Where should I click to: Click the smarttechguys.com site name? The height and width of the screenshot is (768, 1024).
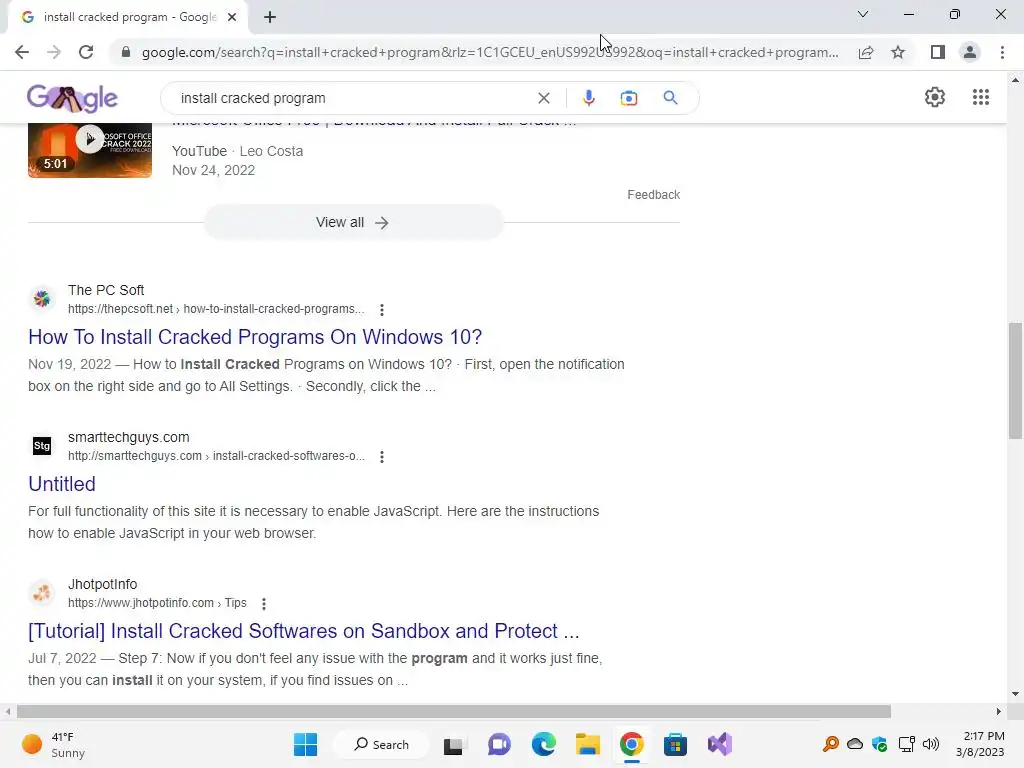pos(129,437)
